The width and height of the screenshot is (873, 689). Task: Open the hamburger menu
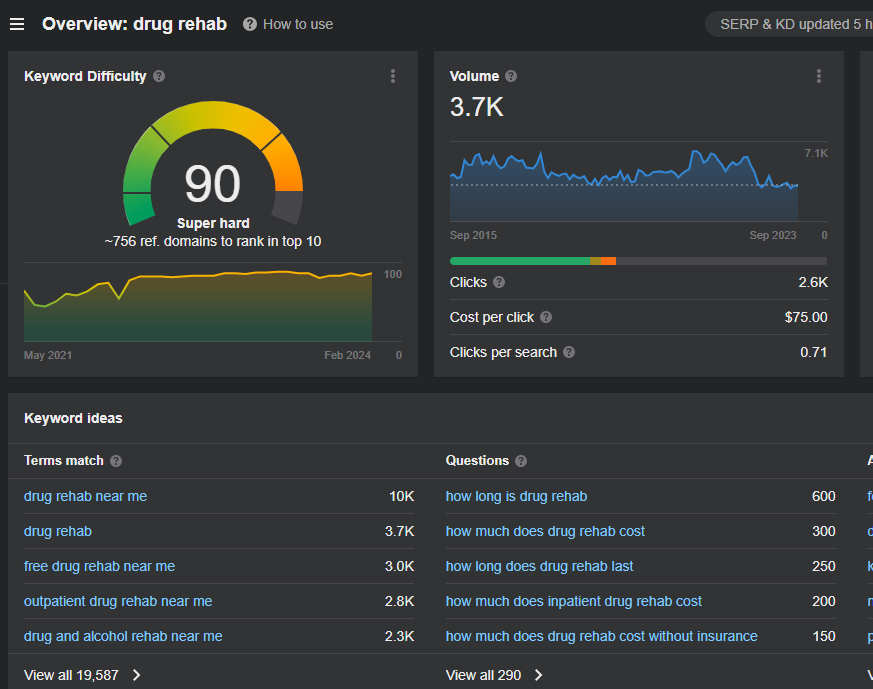click(17, 24)
